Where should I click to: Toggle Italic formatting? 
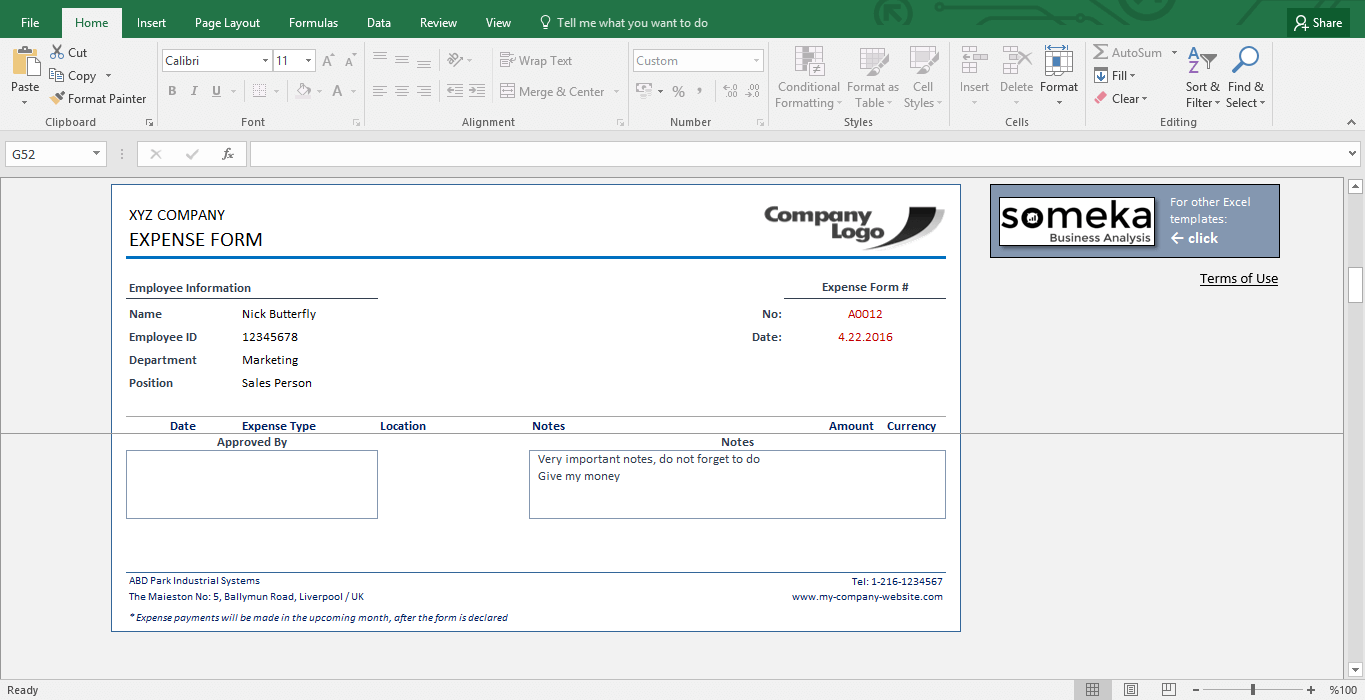pyautogui.click(x=194, y=91)
